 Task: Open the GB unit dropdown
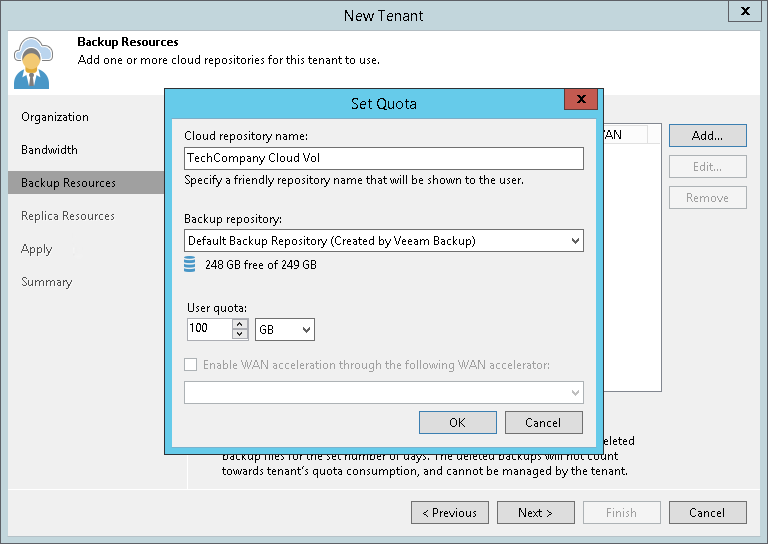coord(285,330)
